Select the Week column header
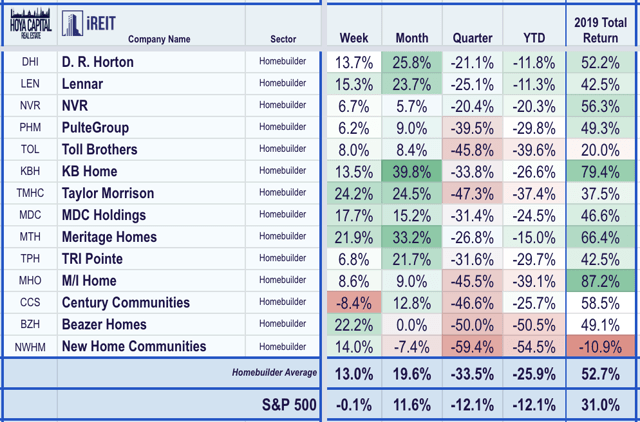Viewport: 640px width, 422px height. pos(354,37)
